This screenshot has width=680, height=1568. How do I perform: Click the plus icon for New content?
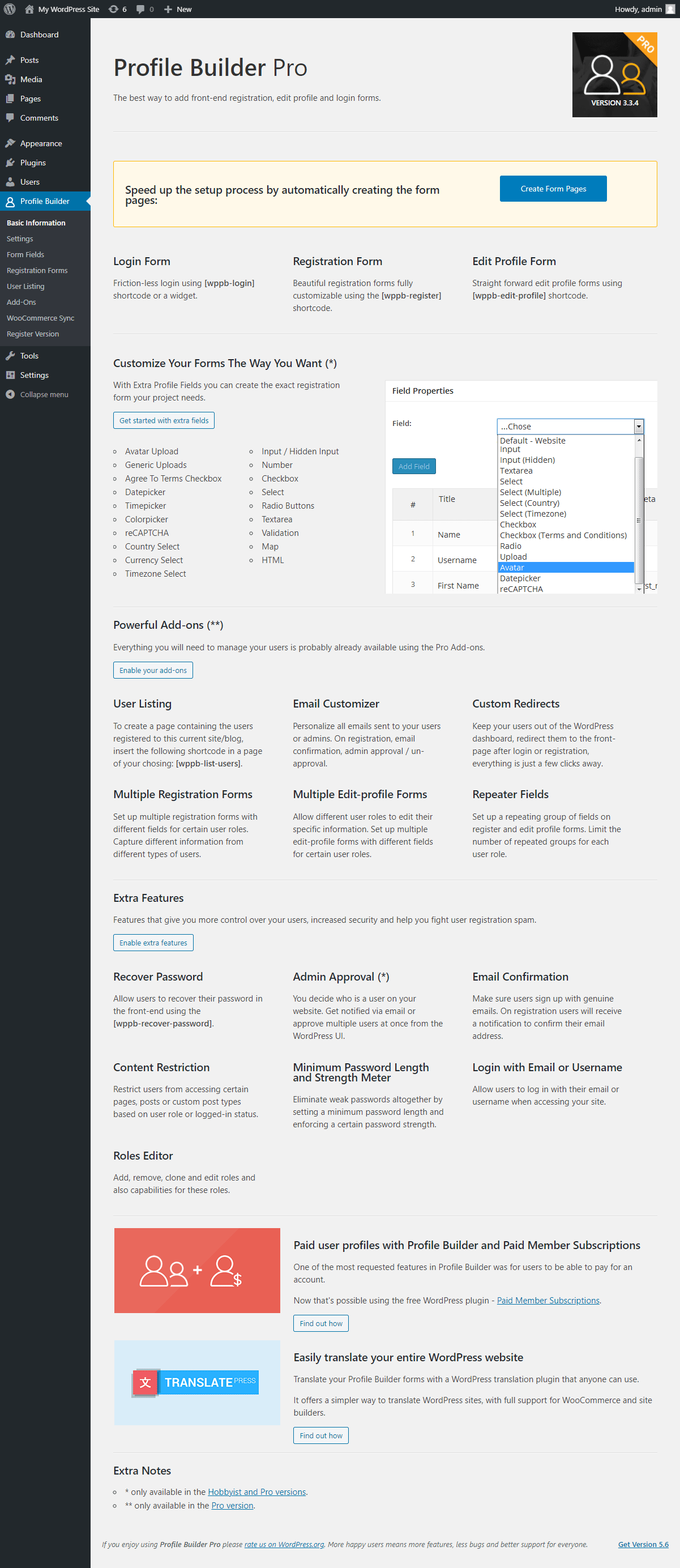pyautogui.click(x=169, y=9)
